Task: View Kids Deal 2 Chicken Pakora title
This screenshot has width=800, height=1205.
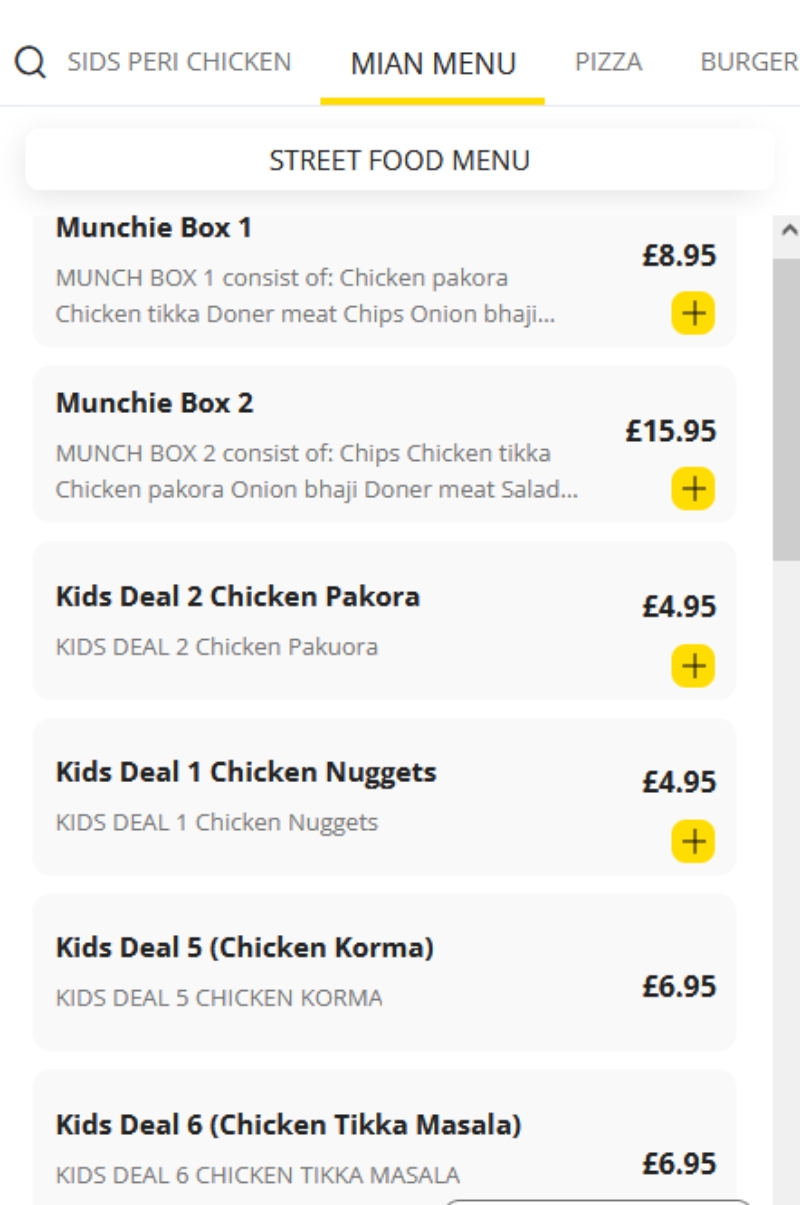Action: point(238,597)
